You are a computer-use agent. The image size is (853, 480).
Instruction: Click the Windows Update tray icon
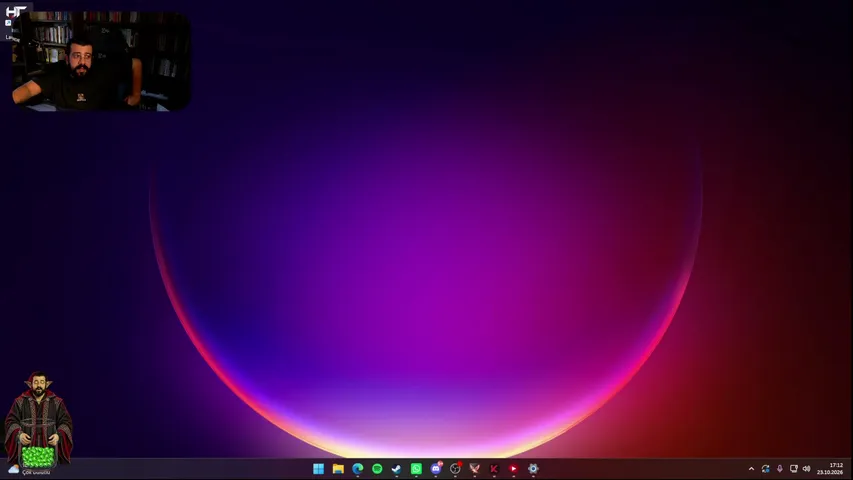[765, 469]
